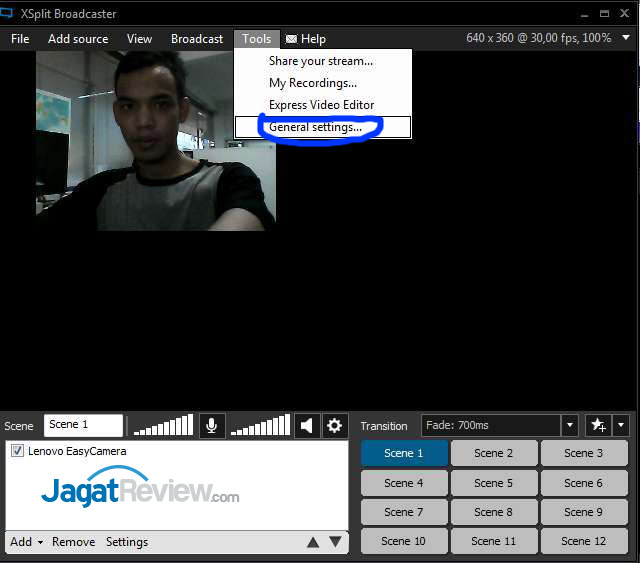640x563 pixels.
Task: Switch to Scene 10
Action: (x=404, y=541)
